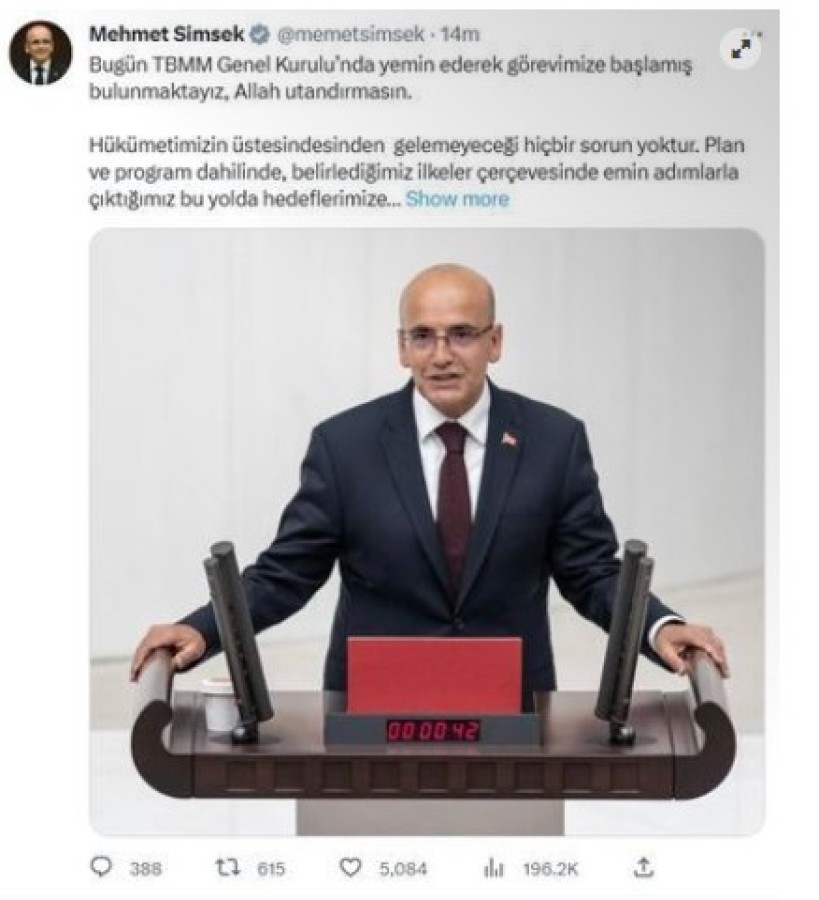Click the paragraph starting with Hükümetimizin
819x900 pixels.
pyautogui.click(x=417, y=172)
